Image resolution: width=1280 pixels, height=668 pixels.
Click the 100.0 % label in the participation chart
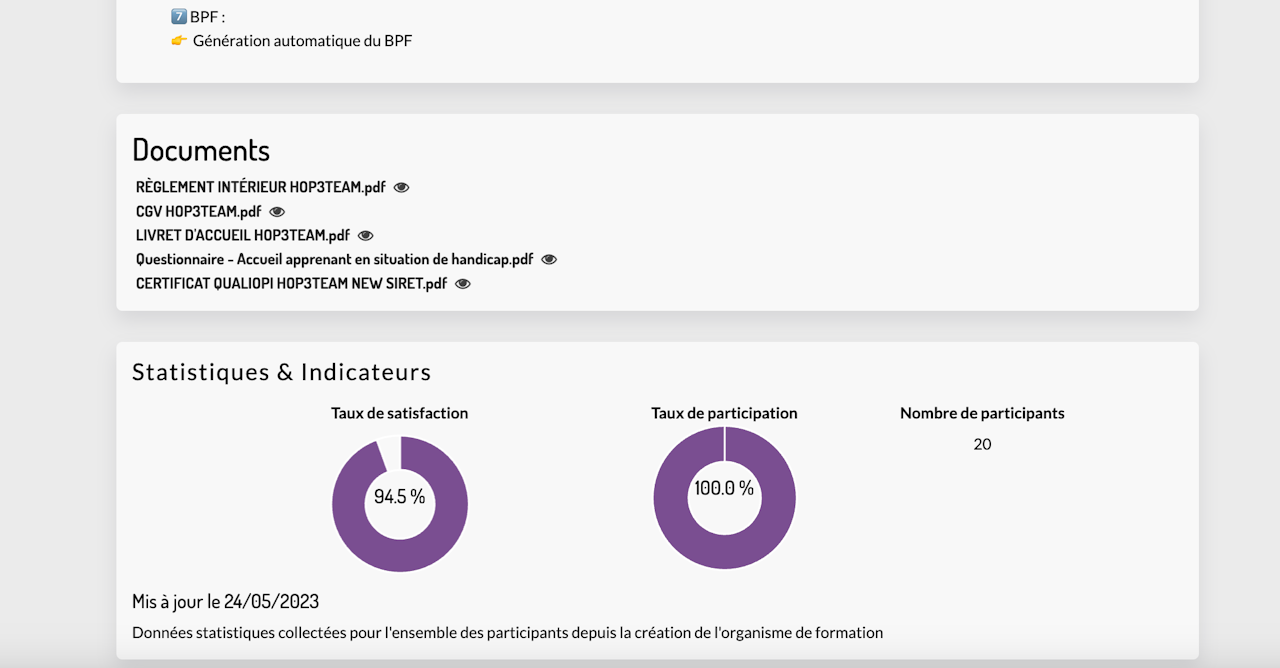coord(724,488)
